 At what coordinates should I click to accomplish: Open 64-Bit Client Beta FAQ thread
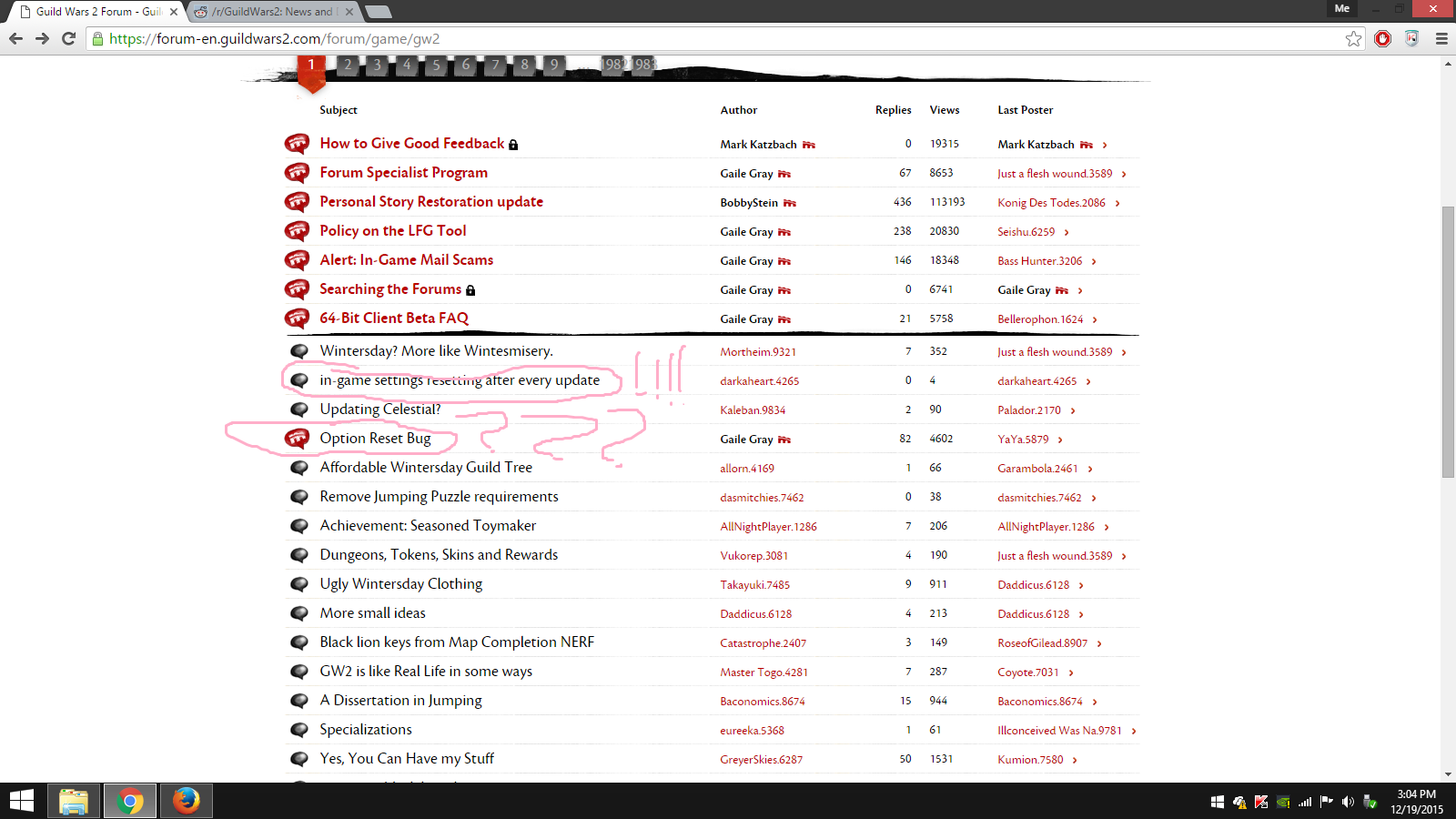tap(393, 318)
